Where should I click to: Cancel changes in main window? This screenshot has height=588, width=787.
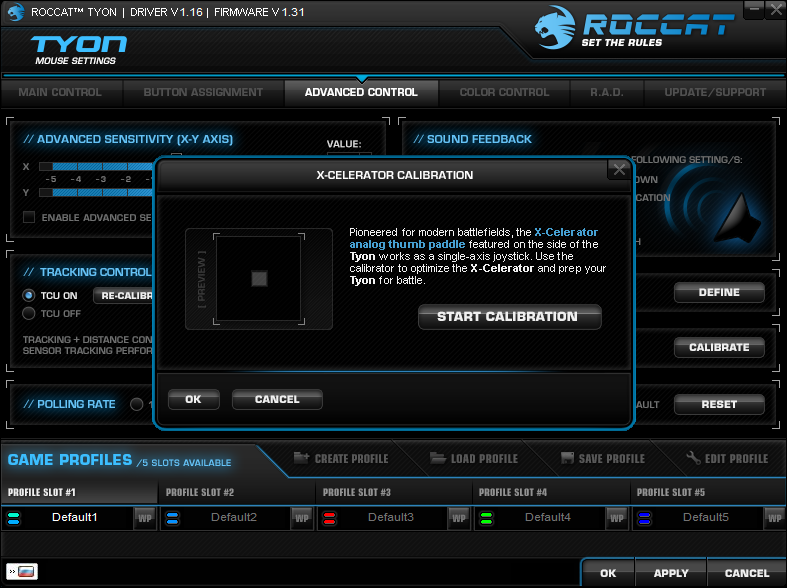point(747,573)
